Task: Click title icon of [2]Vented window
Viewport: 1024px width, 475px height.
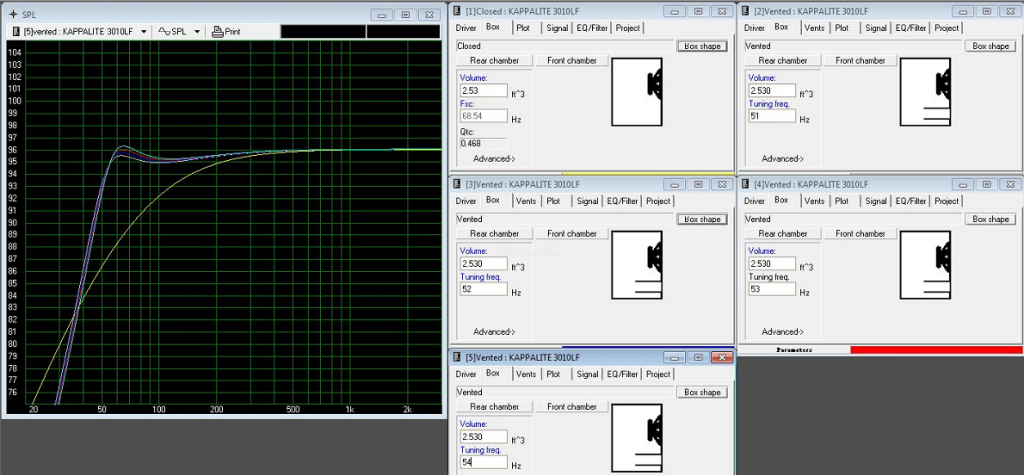Action: [x=745, y=11]
